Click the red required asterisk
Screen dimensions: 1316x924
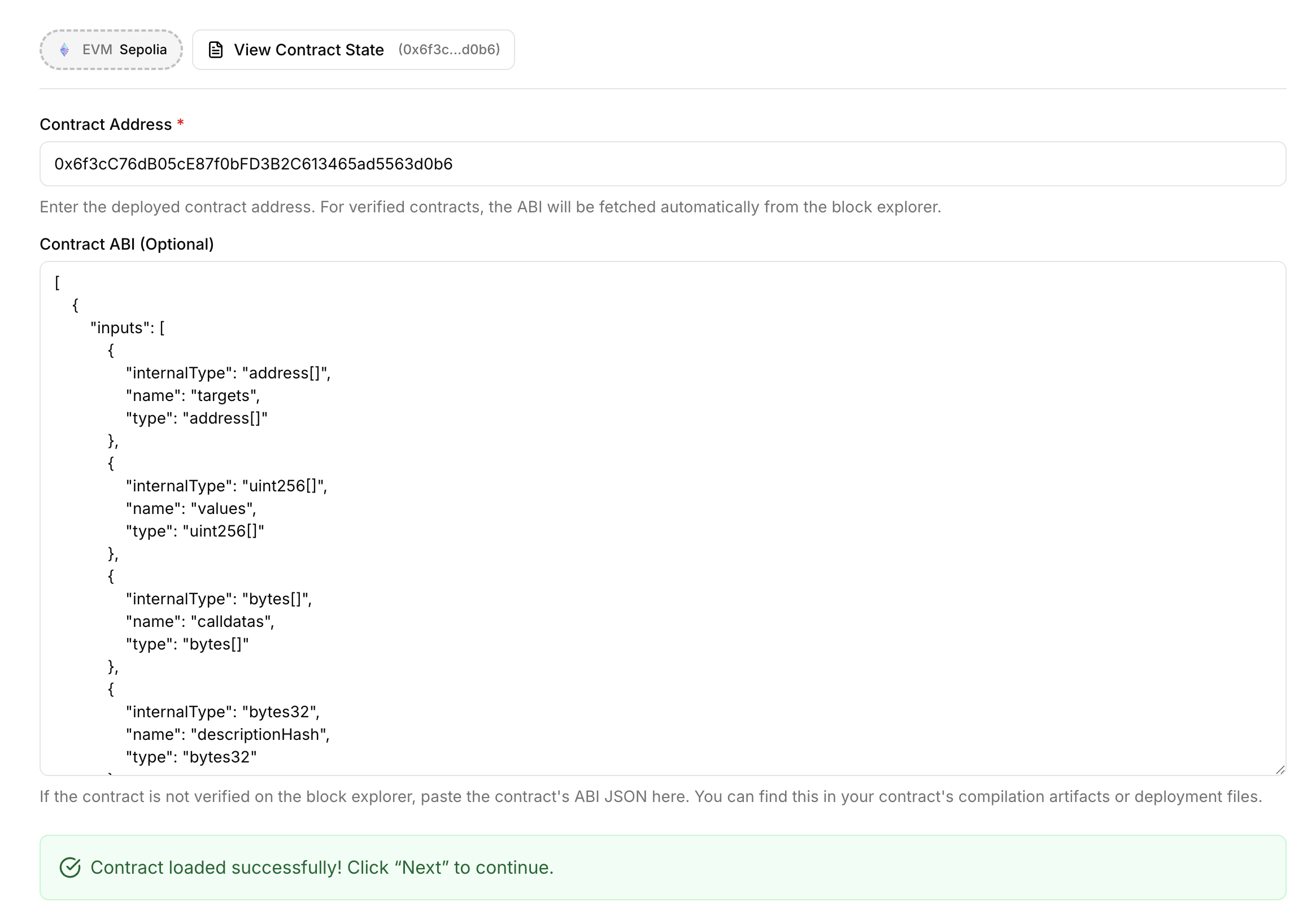pyautogui.click(x=181, y=123)
